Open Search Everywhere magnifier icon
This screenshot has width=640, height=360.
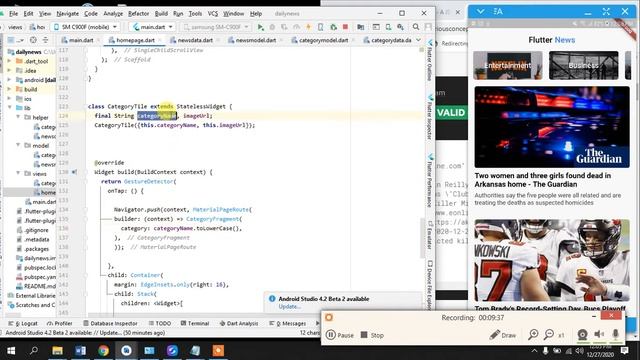(x=416, y=27)
